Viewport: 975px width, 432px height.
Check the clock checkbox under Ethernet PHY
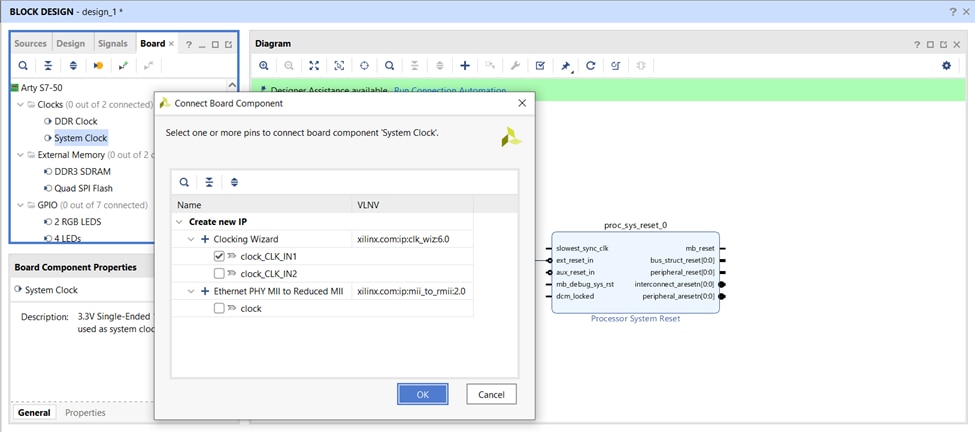(x=219, y=308)
